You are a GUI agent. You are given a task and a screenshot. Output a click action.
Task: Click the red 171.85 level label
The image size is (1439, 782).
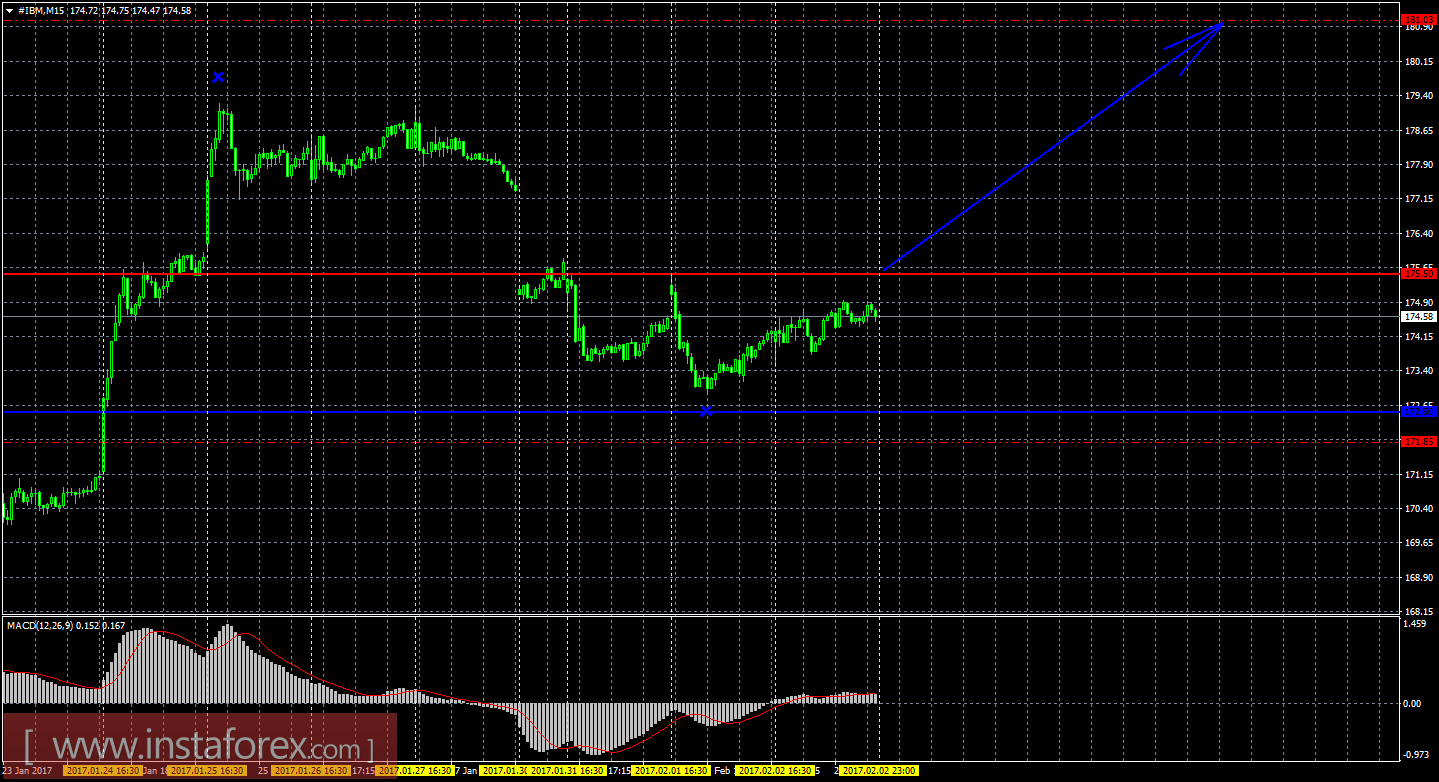[x=1419, y=441]
